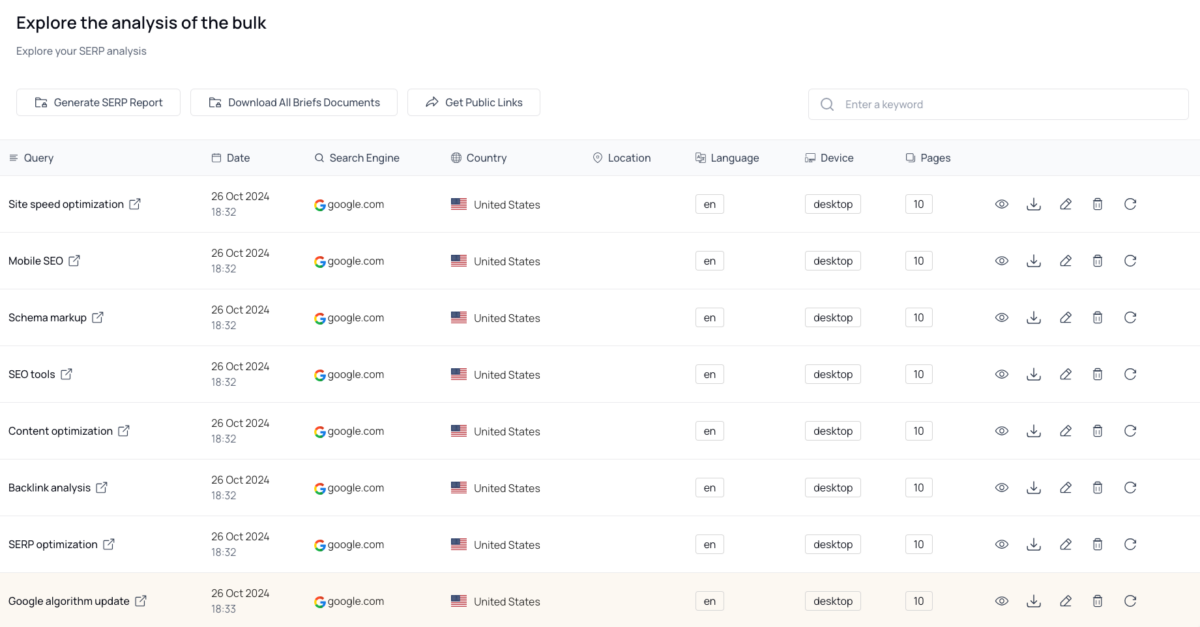The width and height of the screenshot is (1200, 627).
Task: Open the Google algorithm update query text
Action: [69, 601]
